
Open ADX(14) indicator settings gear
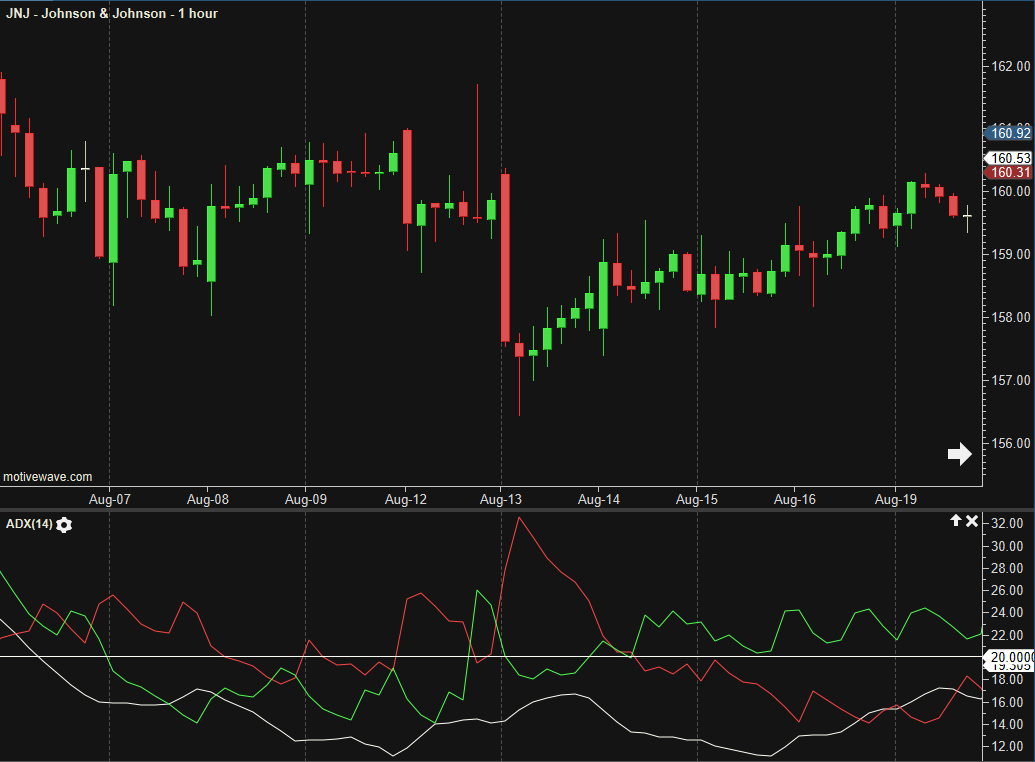pyautogui.click(x=64, y=525)
